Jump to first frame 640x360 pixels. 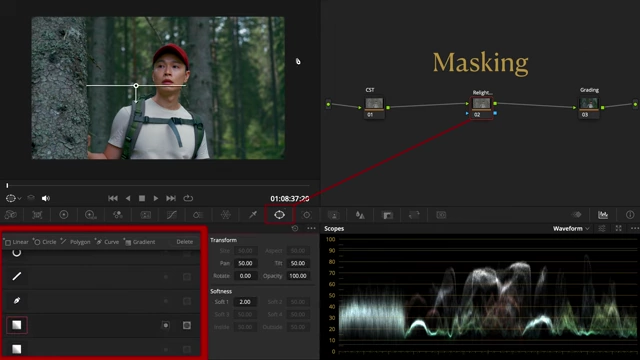tap(113, 198)
